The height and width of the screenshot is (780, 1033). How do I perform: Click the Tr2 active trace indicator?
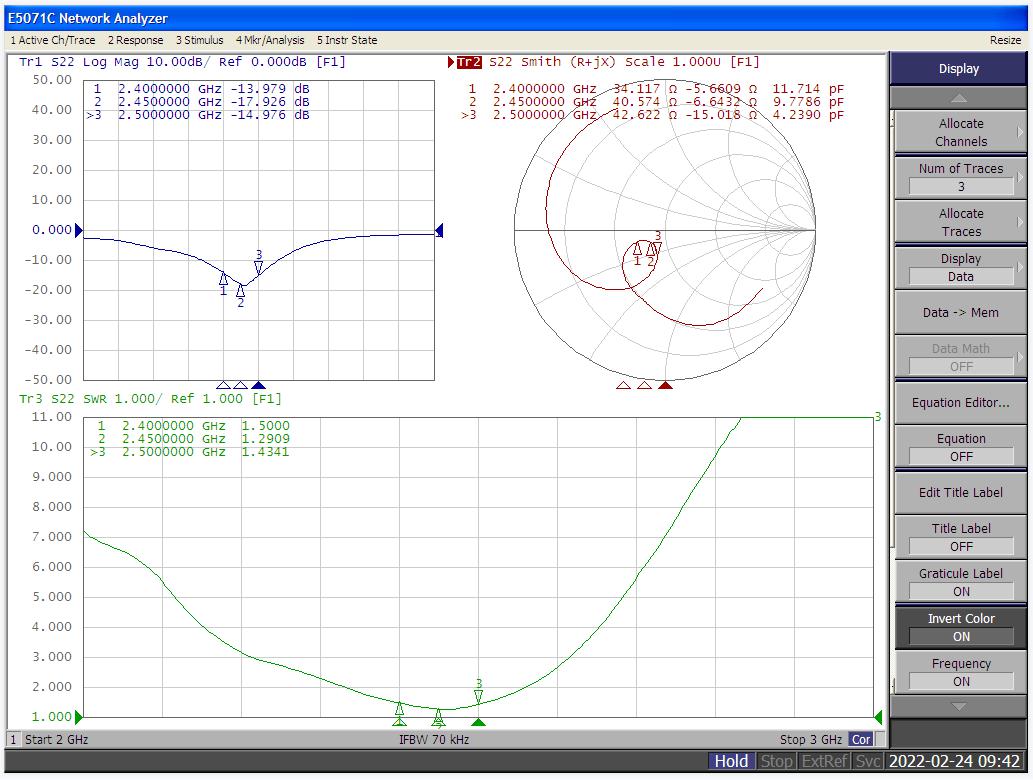(468, 62)
